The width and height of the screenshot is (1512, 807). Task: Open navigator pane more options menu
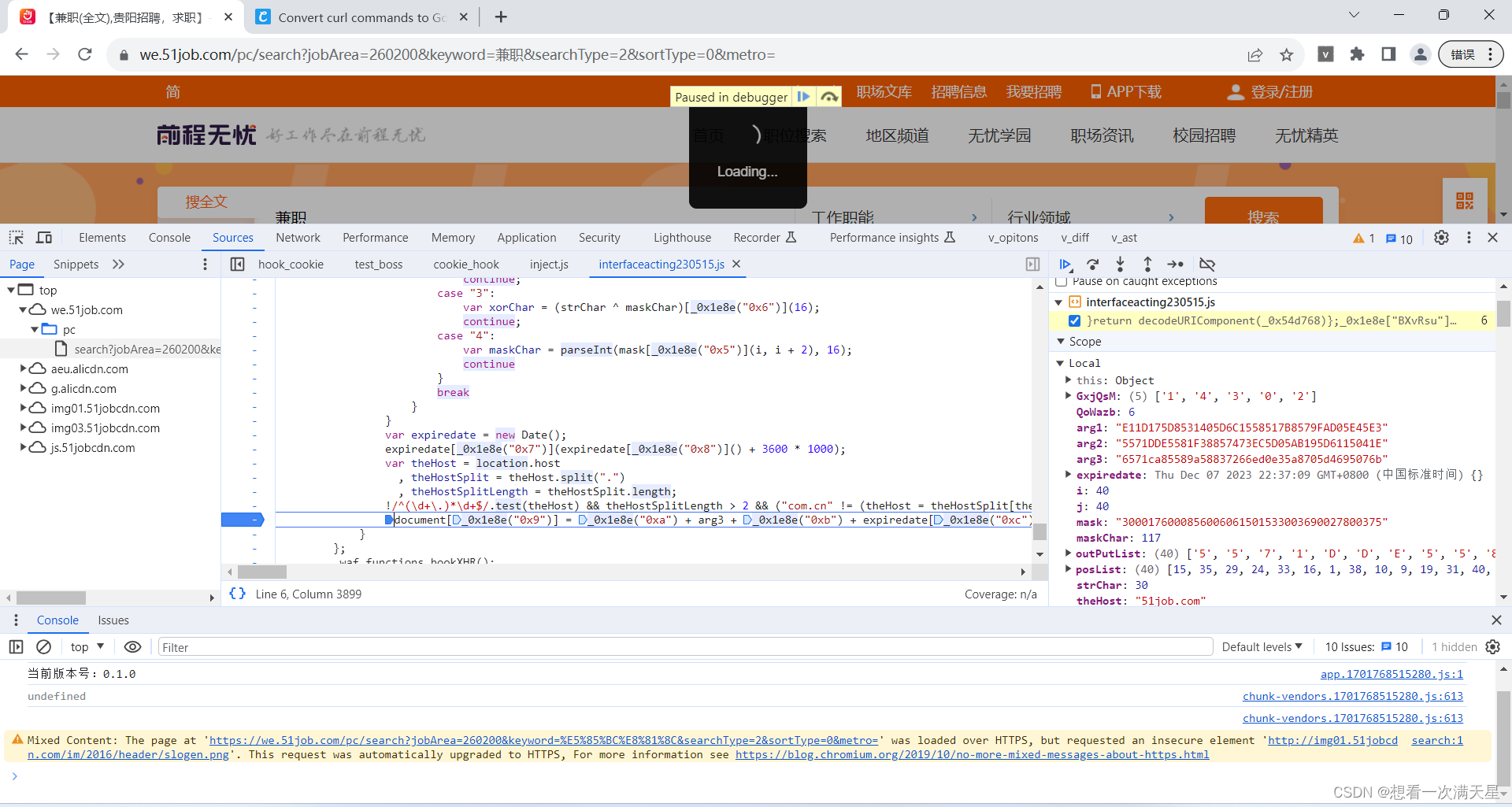click(x=205, y=265)
